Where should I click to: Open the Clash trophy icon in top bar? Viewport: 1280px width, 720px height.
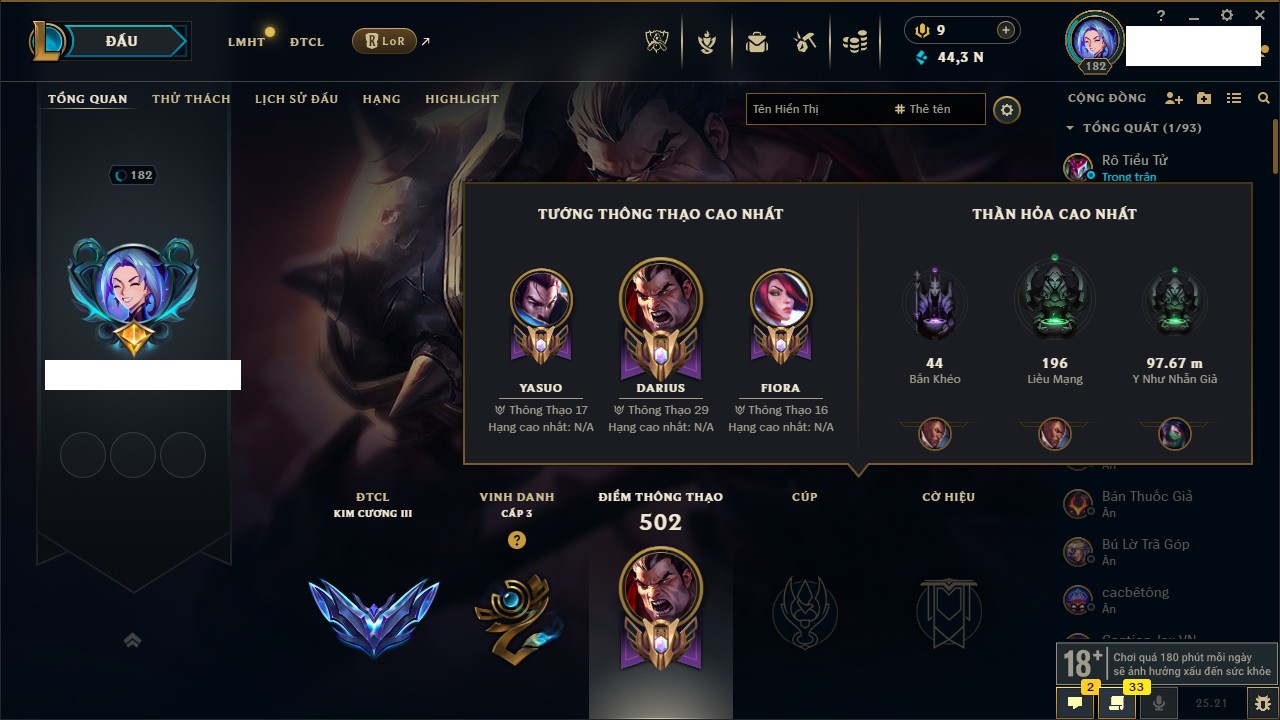(x=656, y=42)
